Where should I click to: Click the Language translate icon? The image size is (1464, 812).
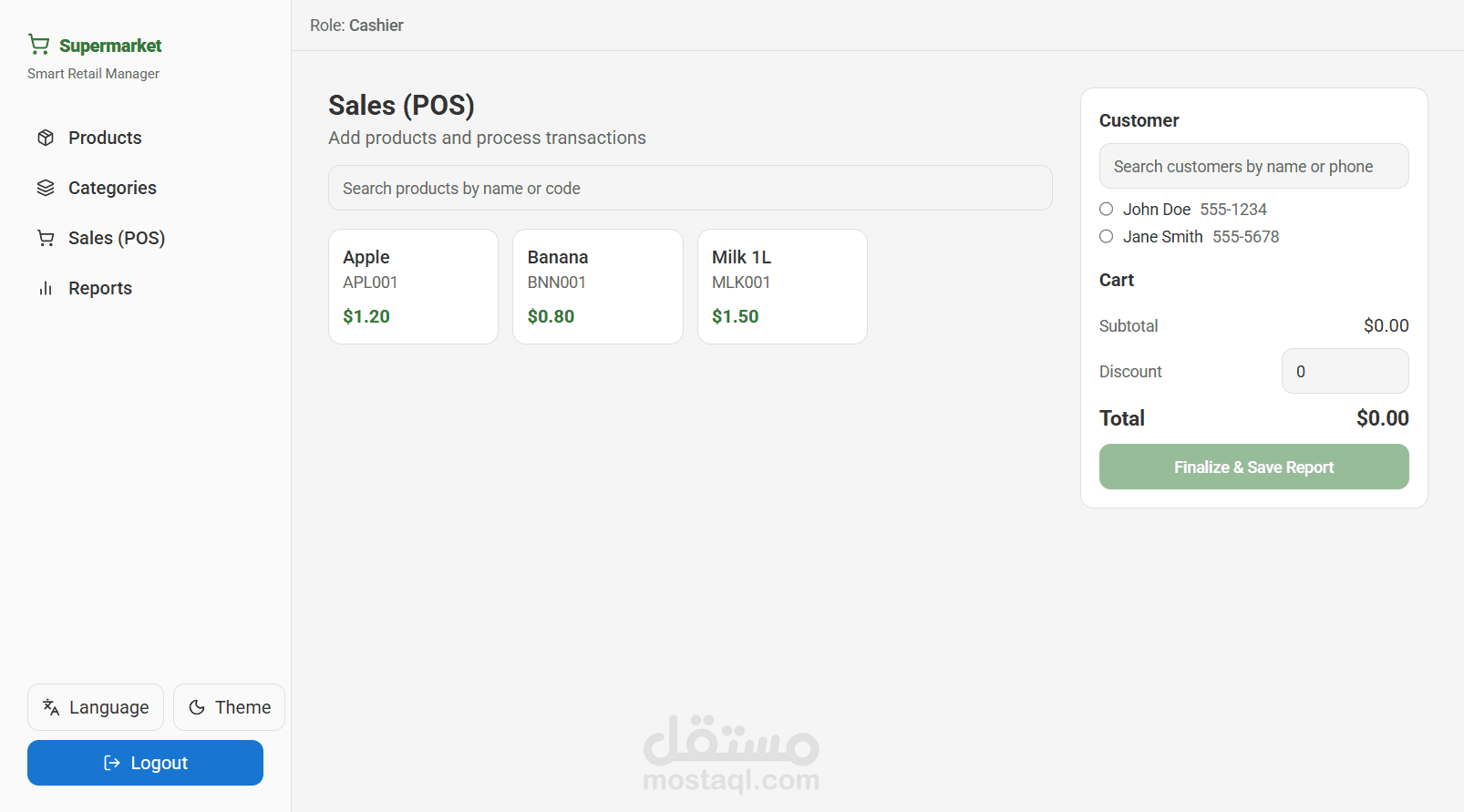[x=51, y=707]
